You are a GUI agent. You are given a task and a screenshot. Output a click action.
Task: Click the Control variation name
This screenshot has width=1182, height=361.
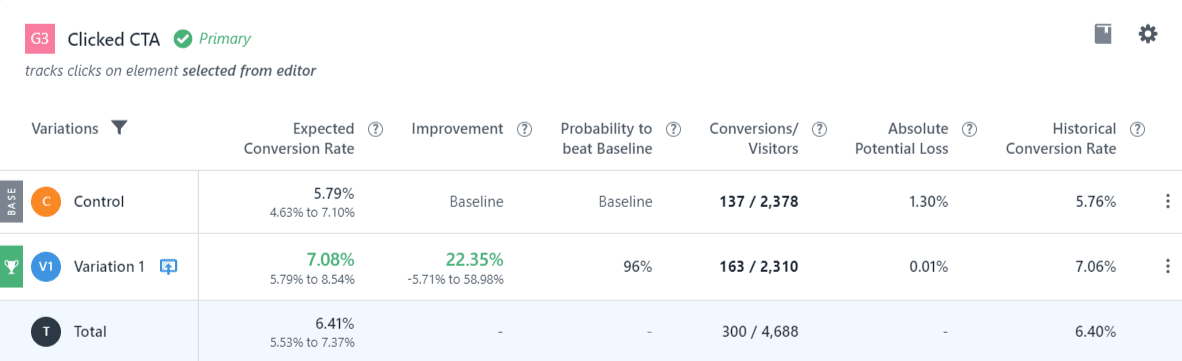pyautogui.click(x=99, y=201)
